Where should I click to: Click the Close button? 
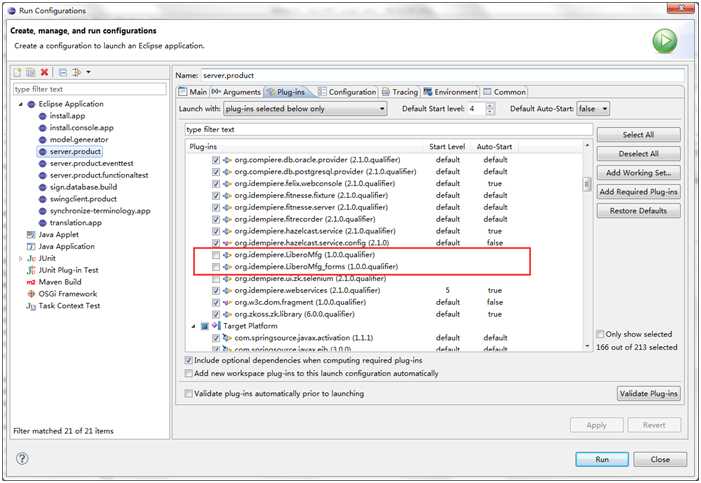(660, 459)
